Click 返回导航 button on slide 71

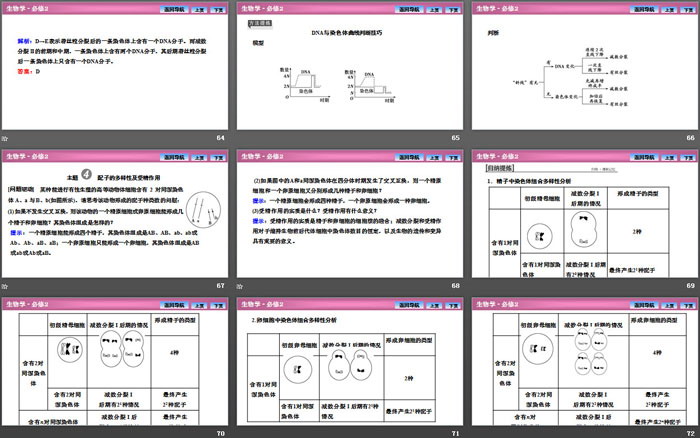tap(409, 305)
